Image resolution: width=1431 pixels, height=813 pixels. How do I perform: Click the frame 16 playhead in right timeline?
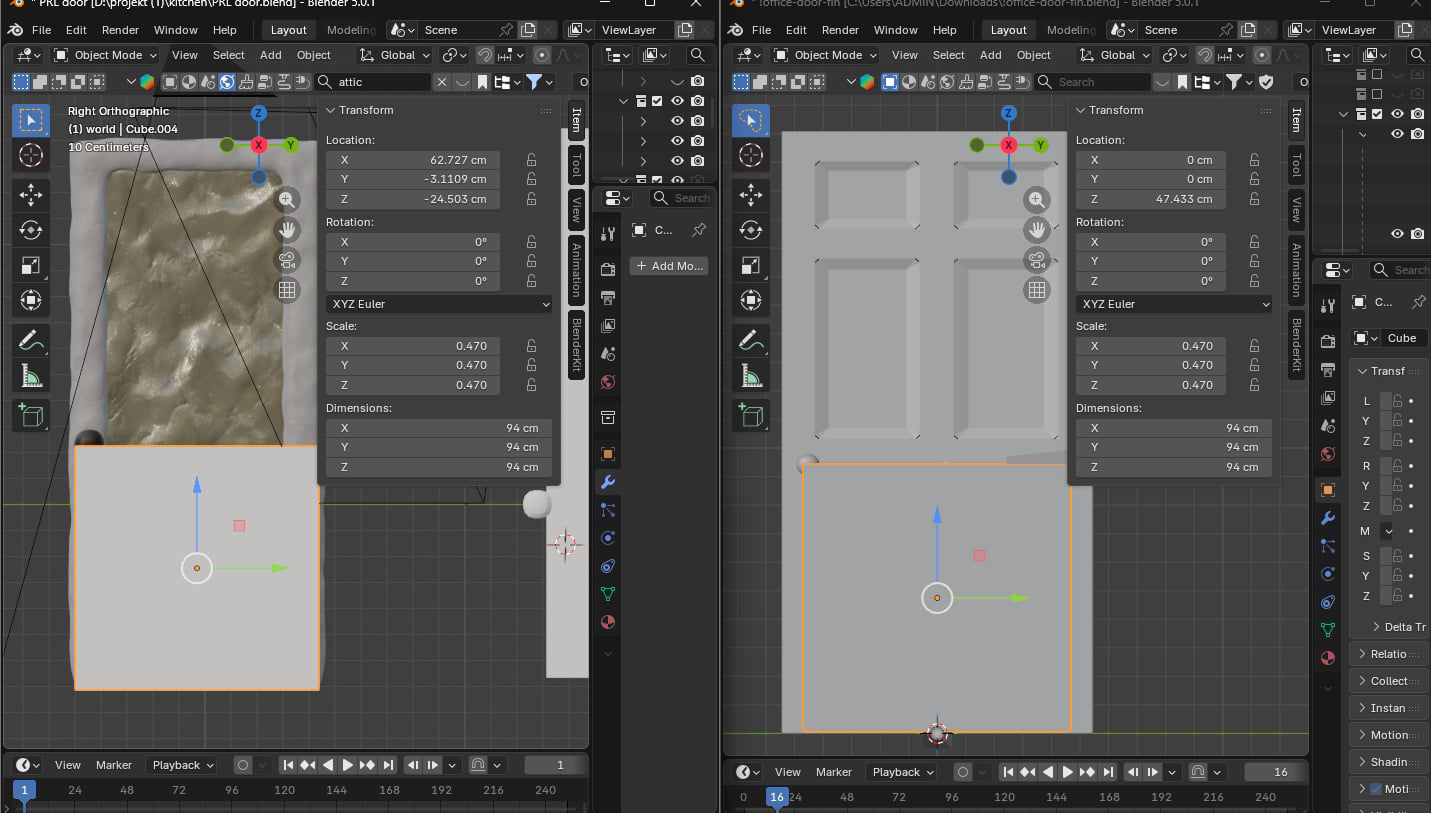777,797
